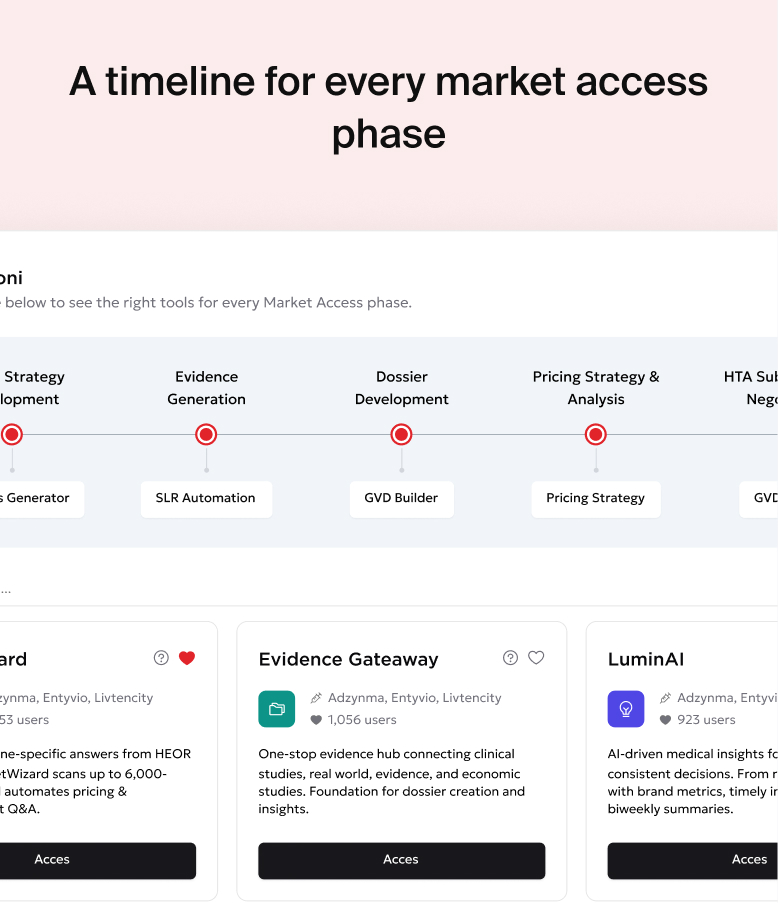778x903 pixels.
Task: Open the Pricing Strategy tool chip
Action: [595, 499]
